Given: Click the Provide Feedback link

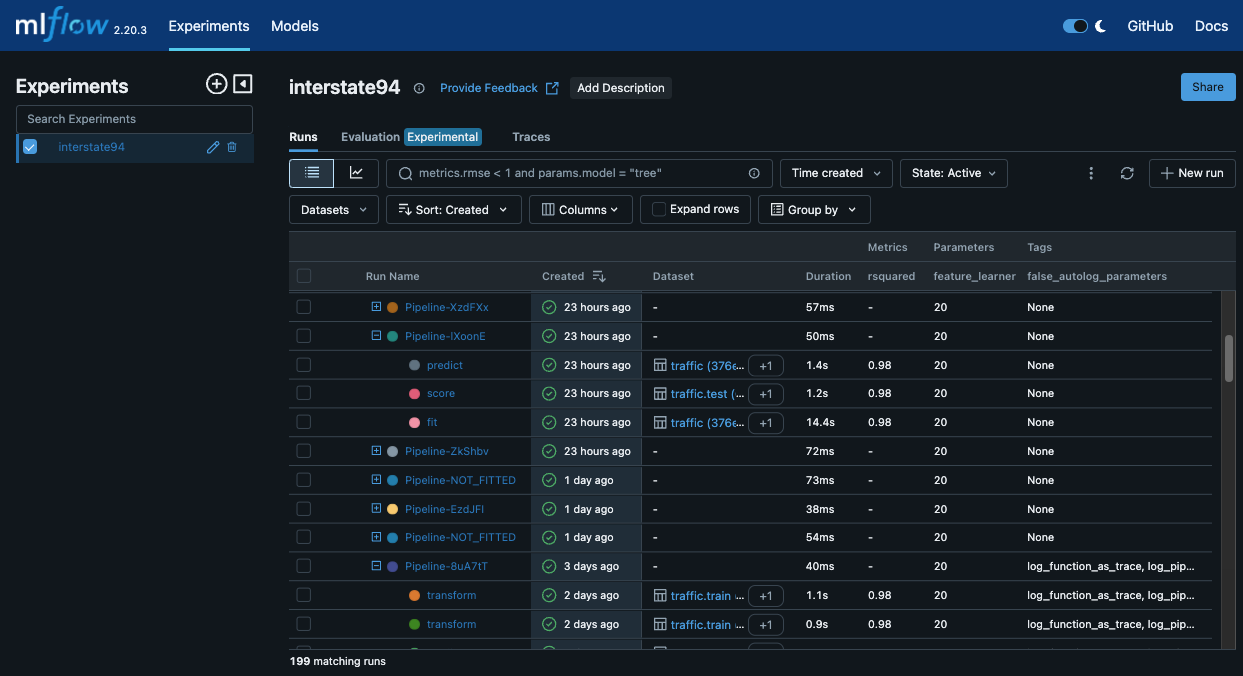Looking at the screenshot, I should [499, 88].
